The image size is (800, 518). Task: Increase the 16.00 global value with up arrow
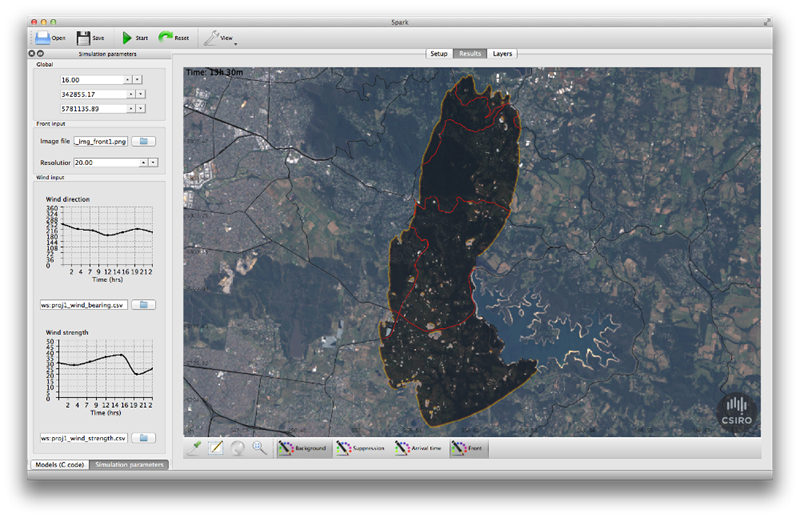tap(128, 80)
